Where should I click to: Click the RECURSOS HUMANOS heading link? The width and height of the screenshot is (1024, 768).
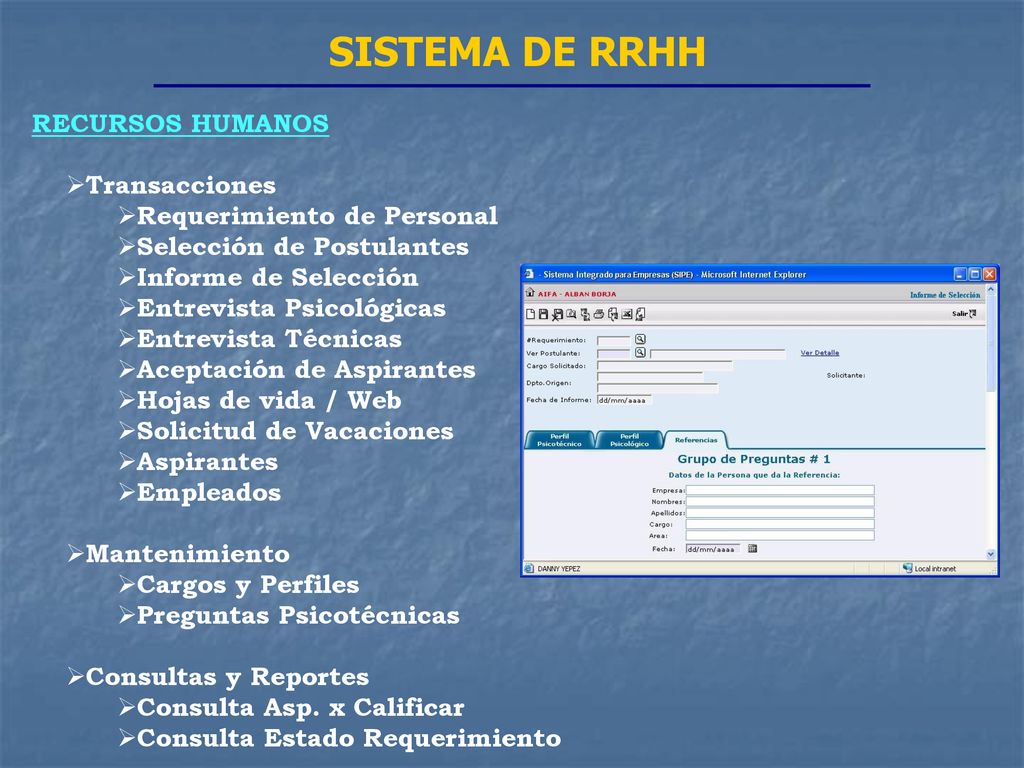coord(180,123)
